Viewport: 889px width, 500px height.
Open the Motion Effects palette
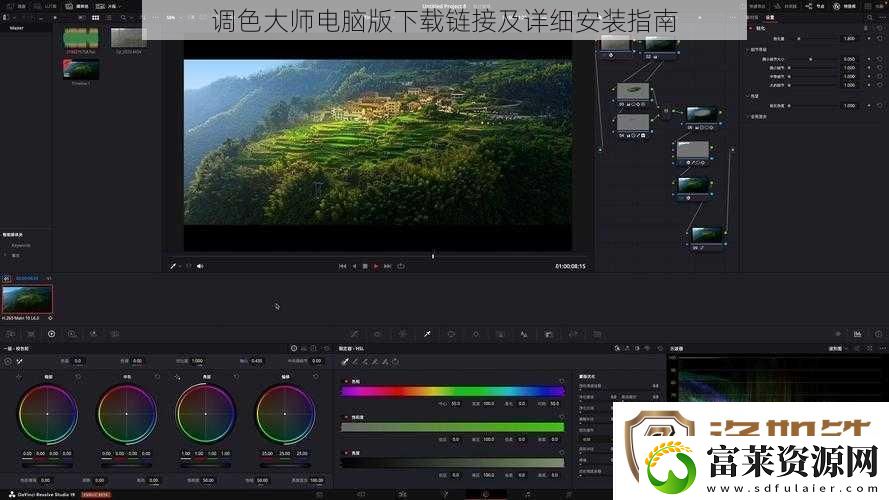click(115, 334)
